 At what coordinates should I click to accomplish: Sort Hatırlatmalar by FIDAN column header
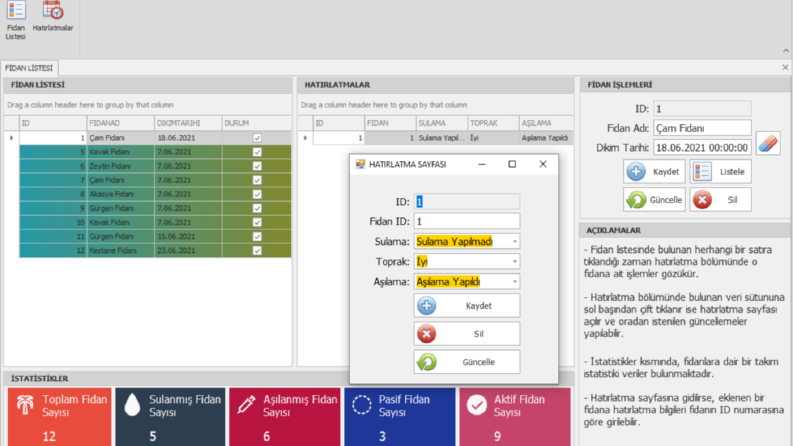click(390, 123)
